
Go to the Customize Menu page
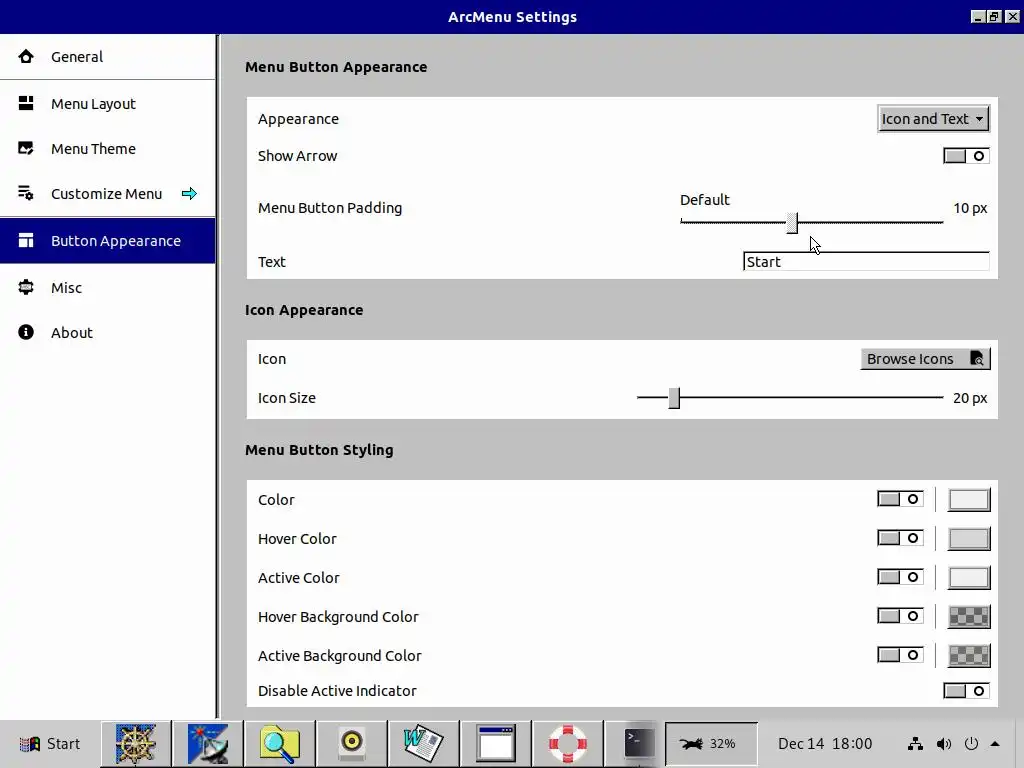[108, 193]
